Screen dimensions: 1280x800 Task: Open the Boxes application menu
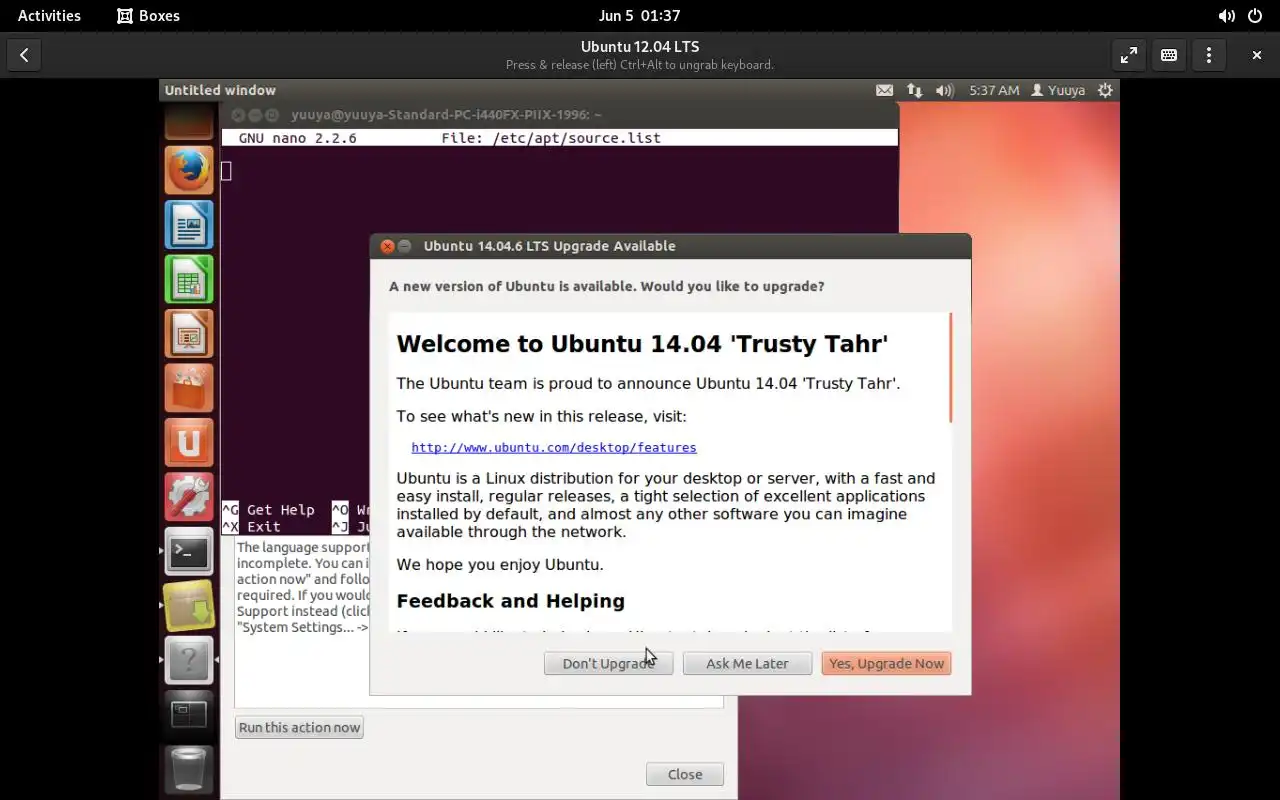pos(148,16)
